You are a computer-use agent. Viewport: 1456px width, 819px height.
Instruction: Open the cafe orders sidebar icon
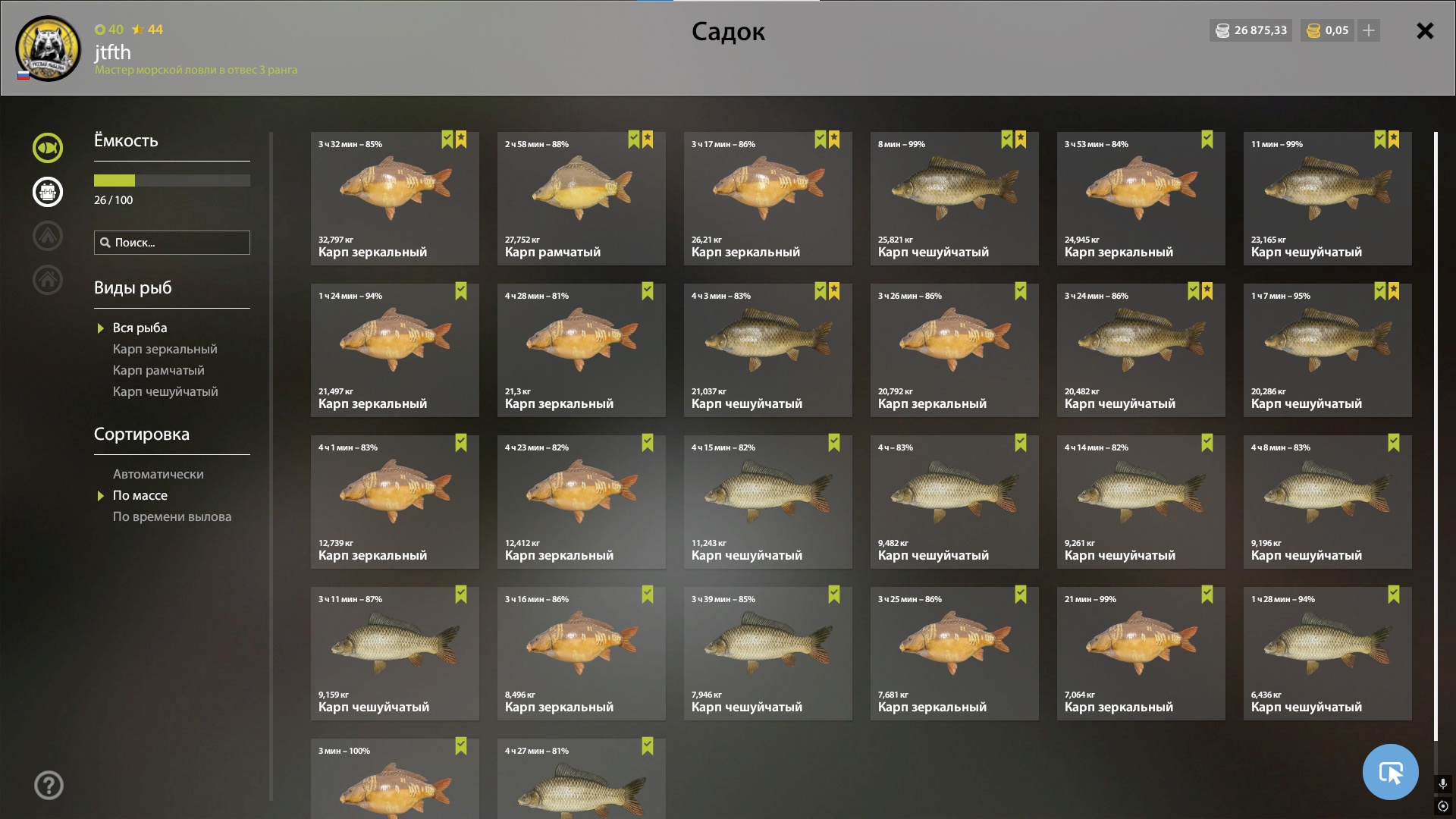tap(48, 192)
